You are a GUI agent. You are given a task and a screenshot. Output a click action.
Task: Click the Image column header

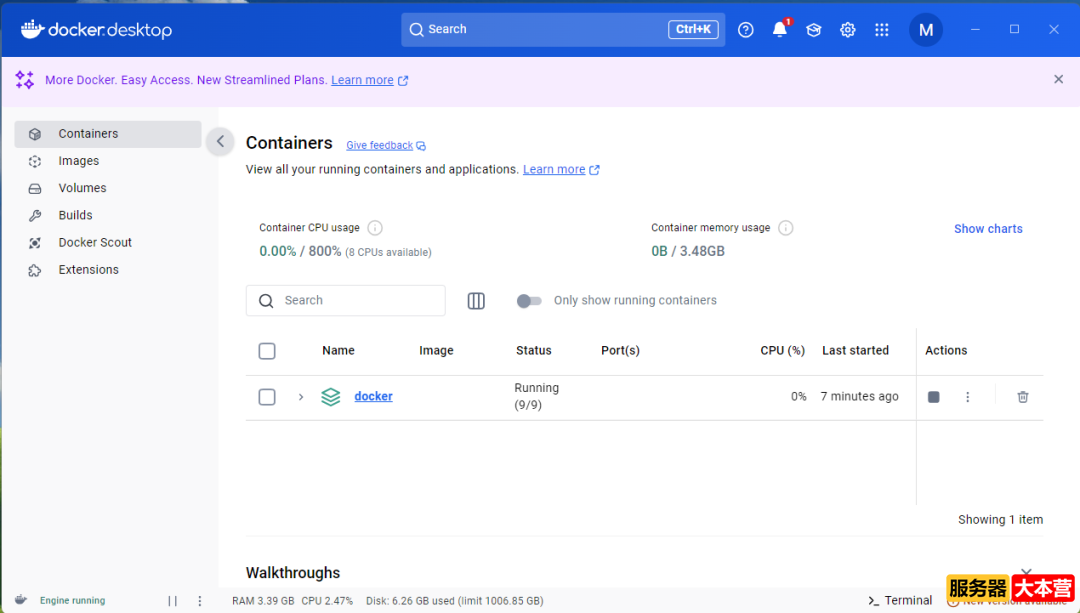436,351
